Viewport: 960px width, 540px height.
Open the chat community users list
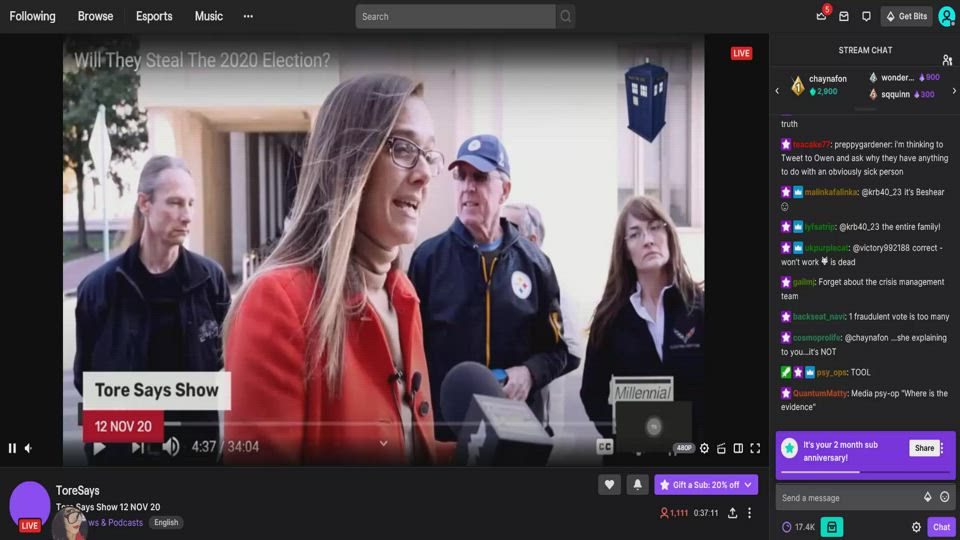pyautogui.click(x=946, y=60)
